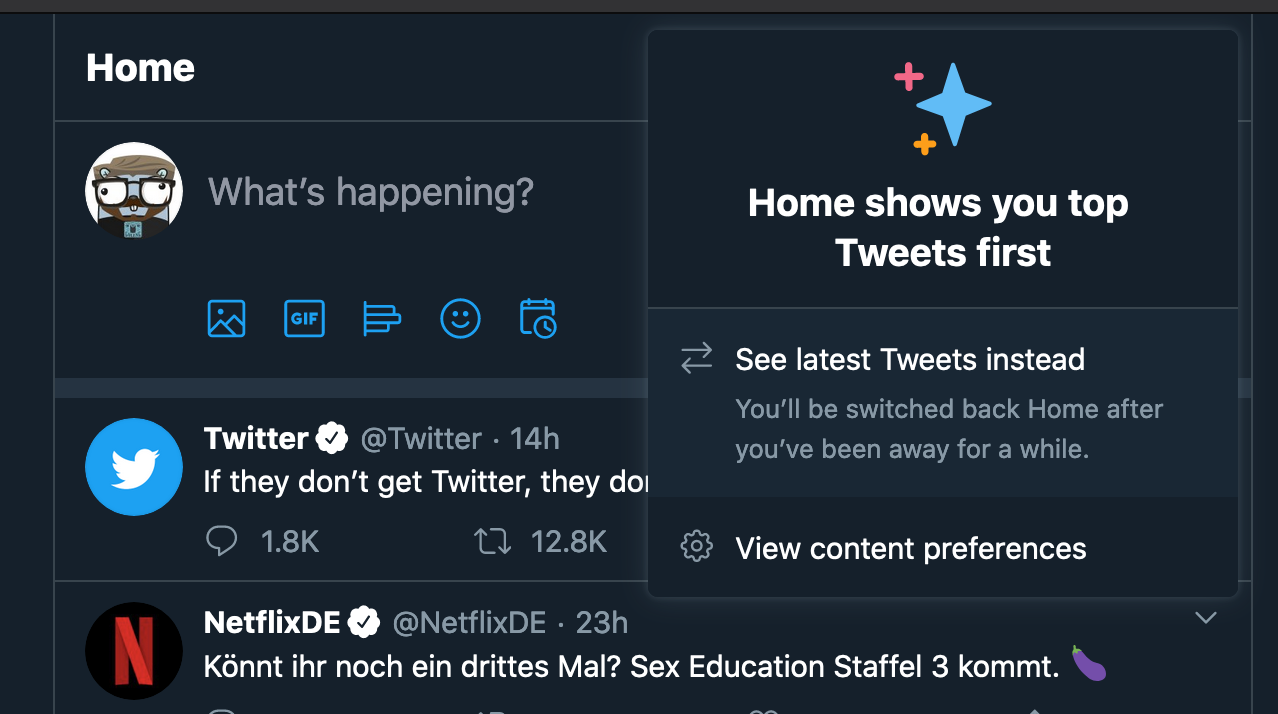Screen dimensions: 1278x714
Task: Switch to See latest Tweets instead
Action: click(x=943, y=402)
